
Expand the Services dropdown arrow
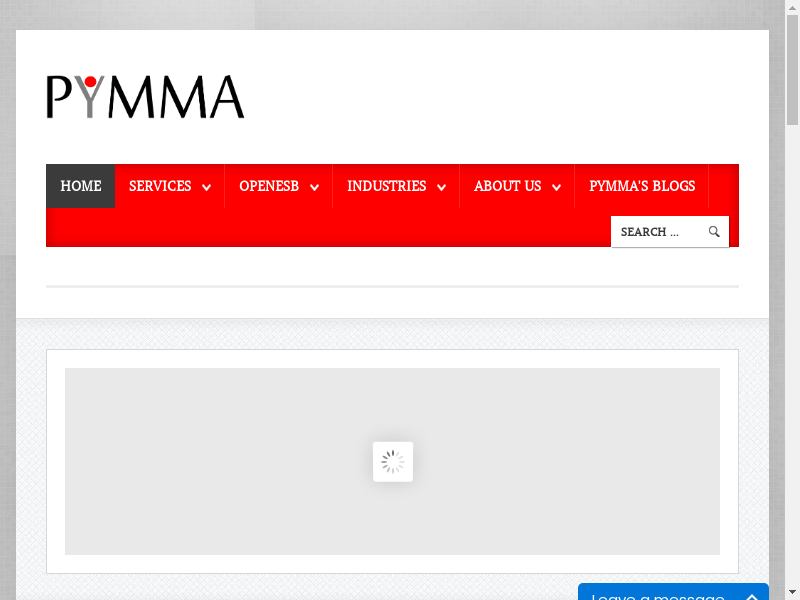(x=206, y=187)
